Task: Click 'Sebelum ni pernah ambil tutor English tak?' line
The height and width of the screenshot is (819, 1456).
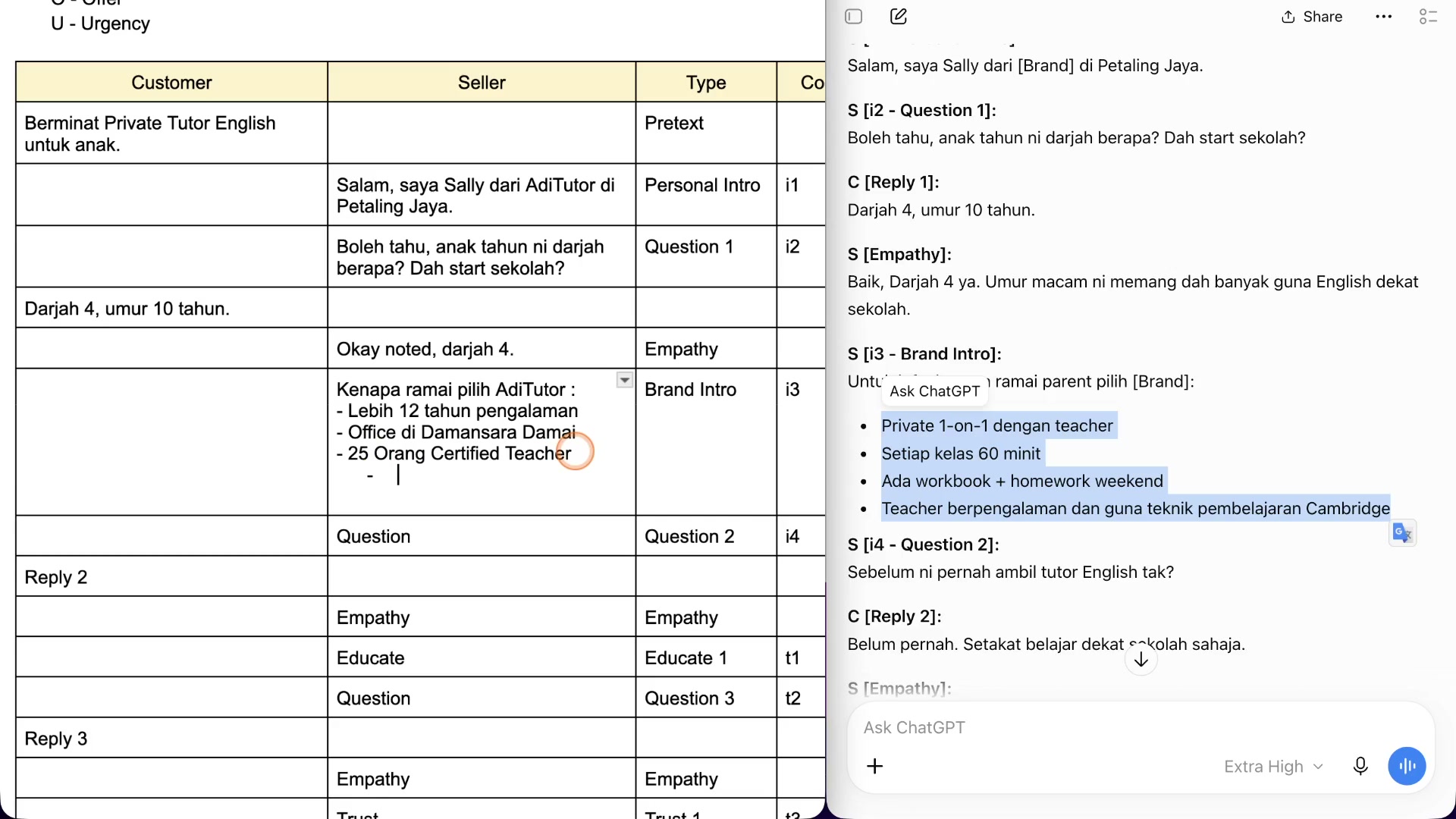Action: (1010, 572)
